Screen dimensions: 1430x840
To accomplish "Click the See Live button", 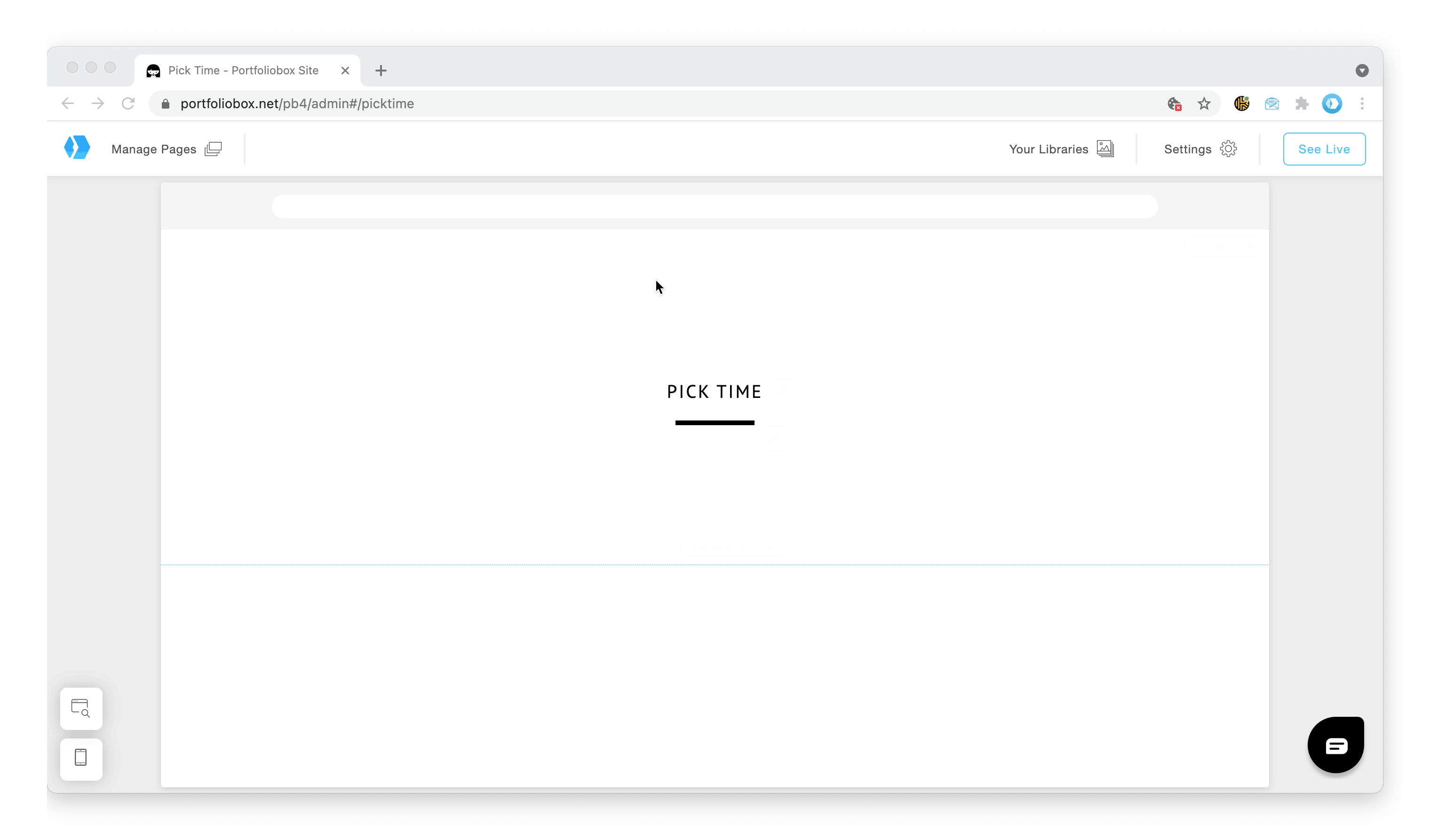I will (x=1323, y=149).
